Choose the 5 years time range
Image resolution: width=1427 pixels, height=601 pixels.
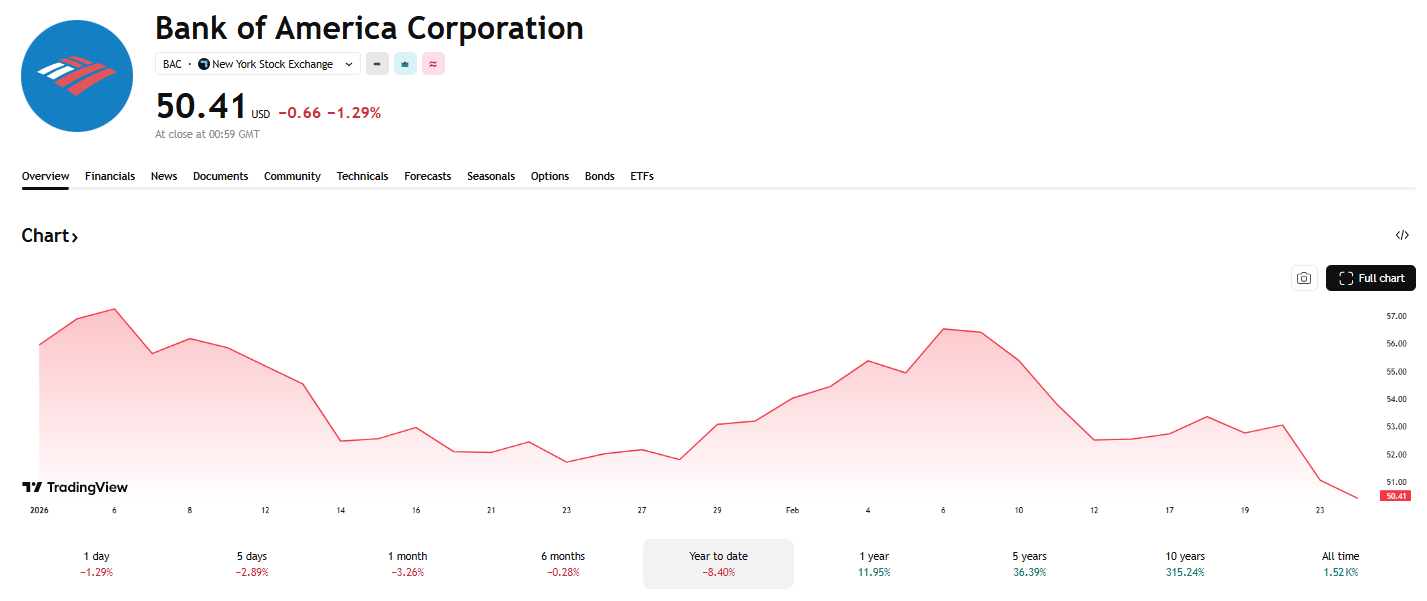(1030, 564)
